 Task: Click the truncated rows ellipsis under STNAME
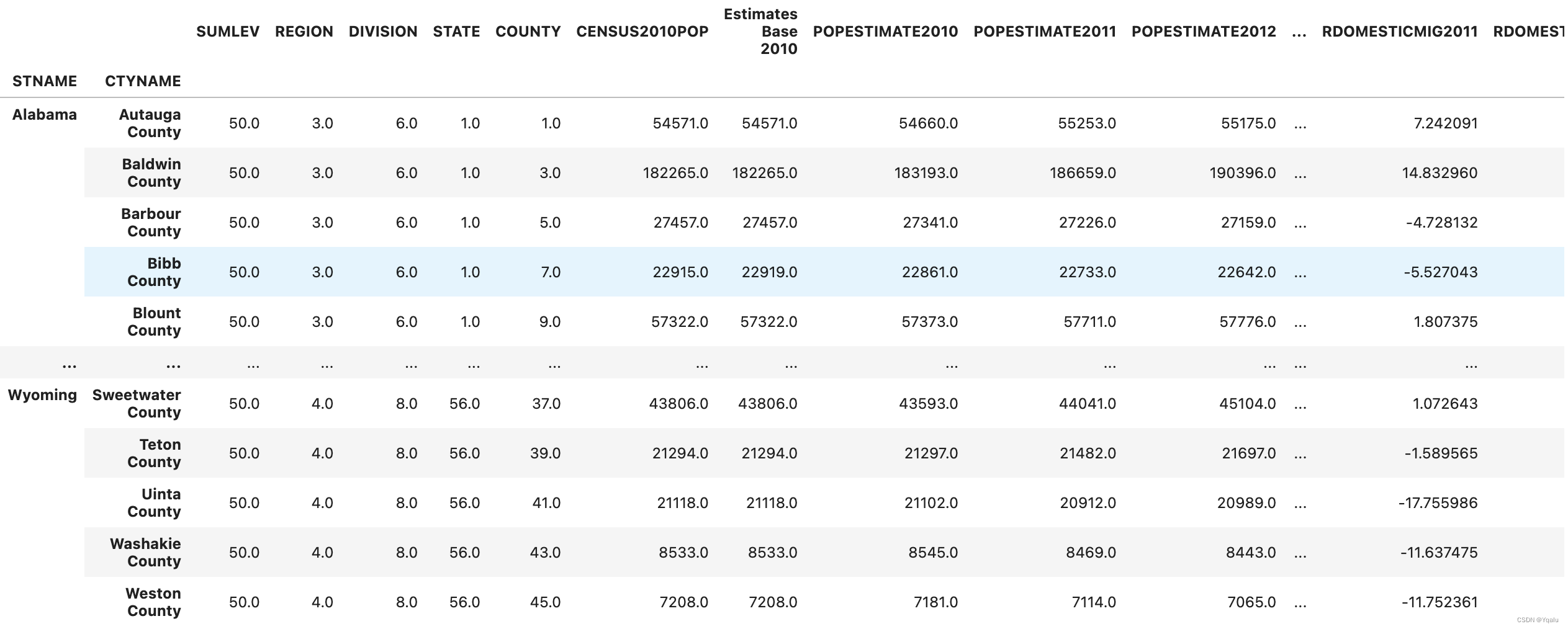pos(70,365)
